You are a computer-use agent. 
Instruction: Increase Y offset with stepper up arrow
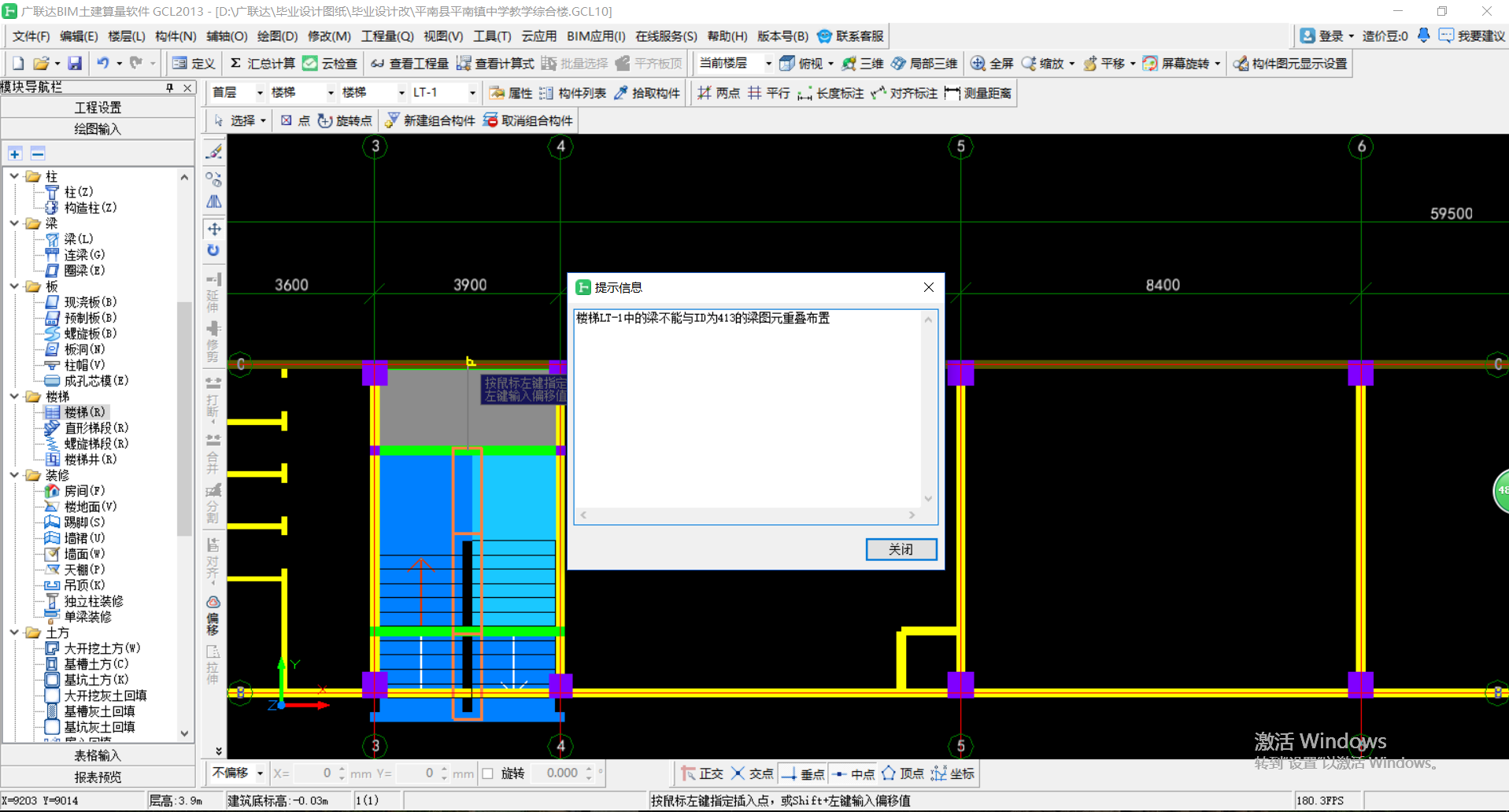click(444, 769)
